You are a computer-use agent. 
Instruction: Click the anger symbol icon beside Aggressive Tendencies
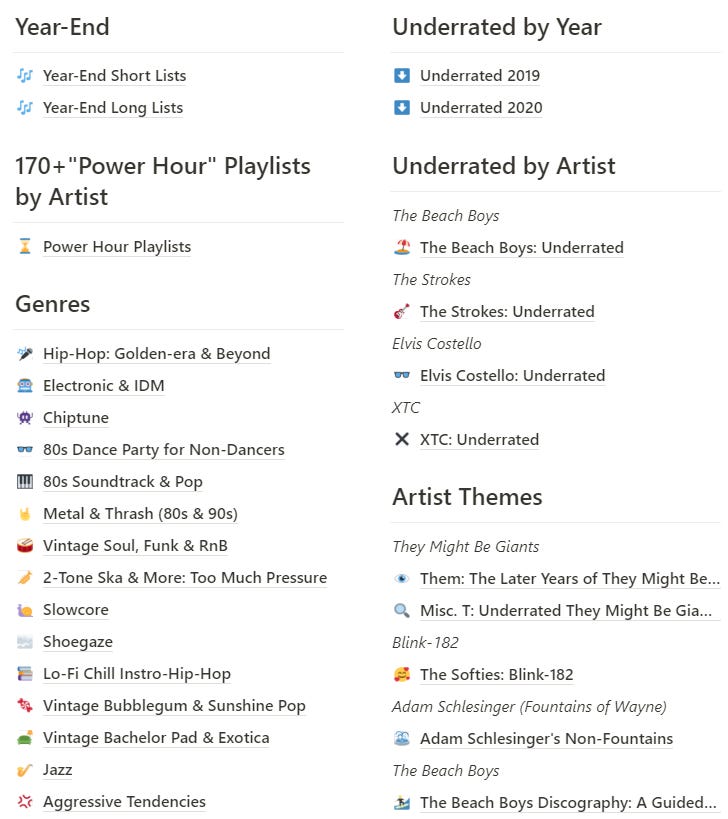pos(25,802)
